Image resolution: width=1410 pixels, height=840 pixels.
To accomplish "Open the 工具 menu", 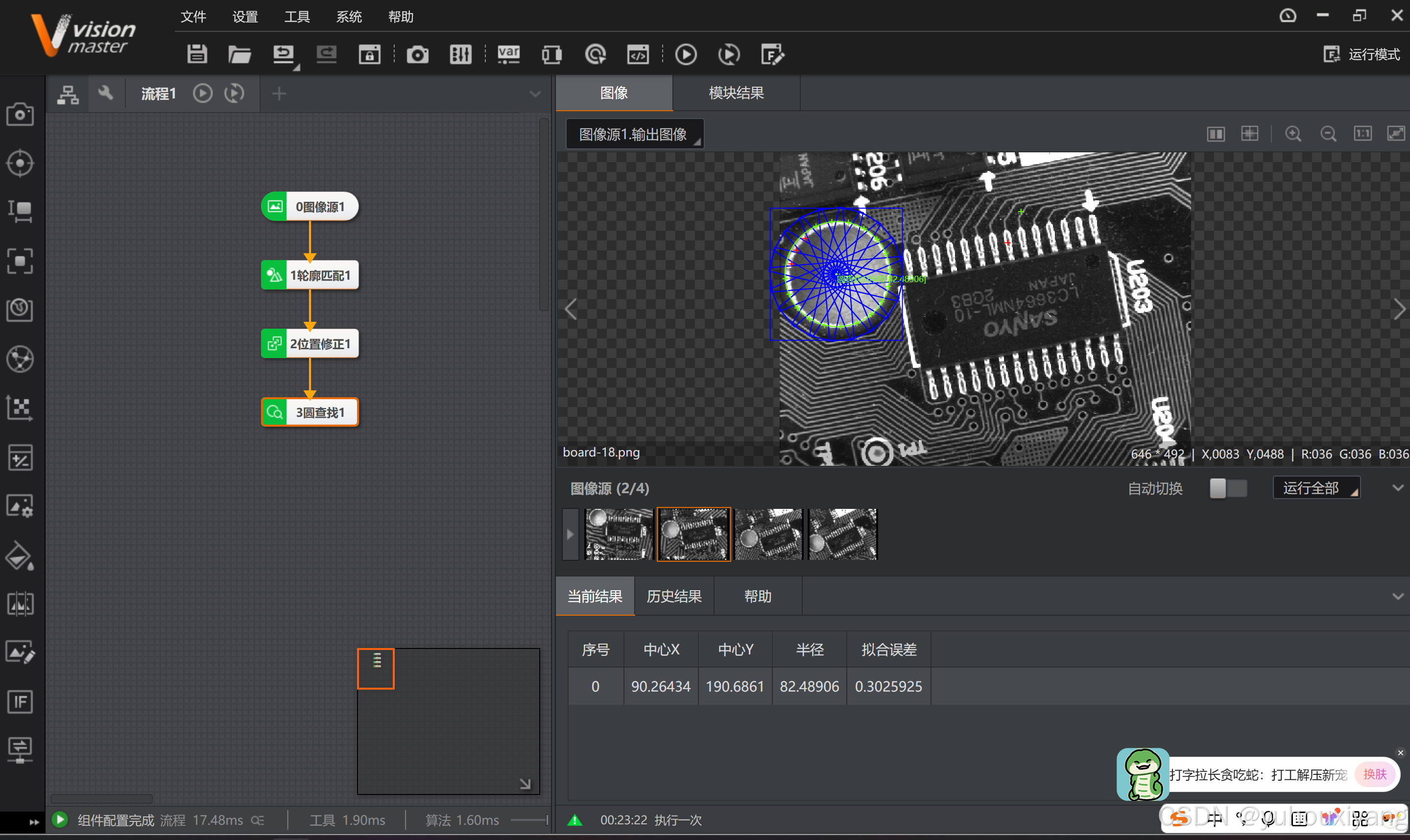I will tap(296, 17).
